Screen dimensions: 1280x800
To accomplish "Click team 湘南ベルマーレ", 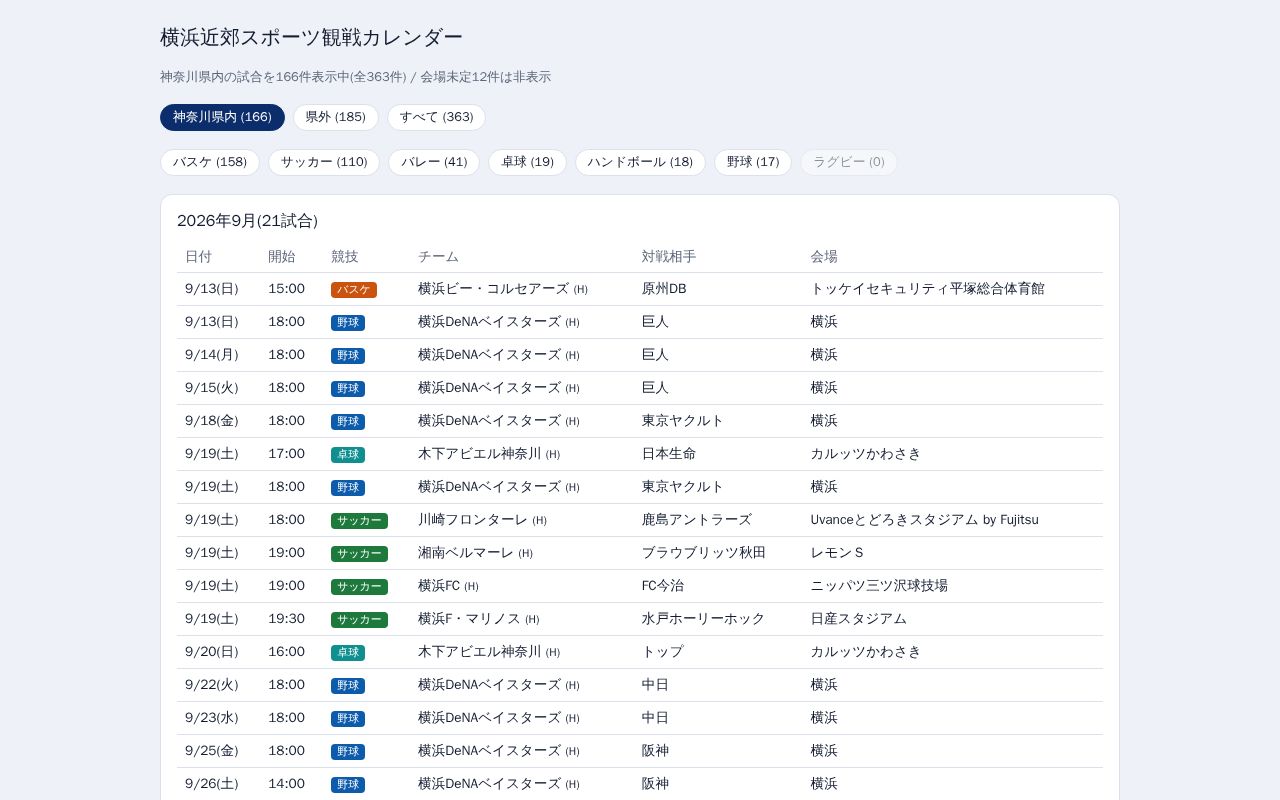I will pos(466,553).
